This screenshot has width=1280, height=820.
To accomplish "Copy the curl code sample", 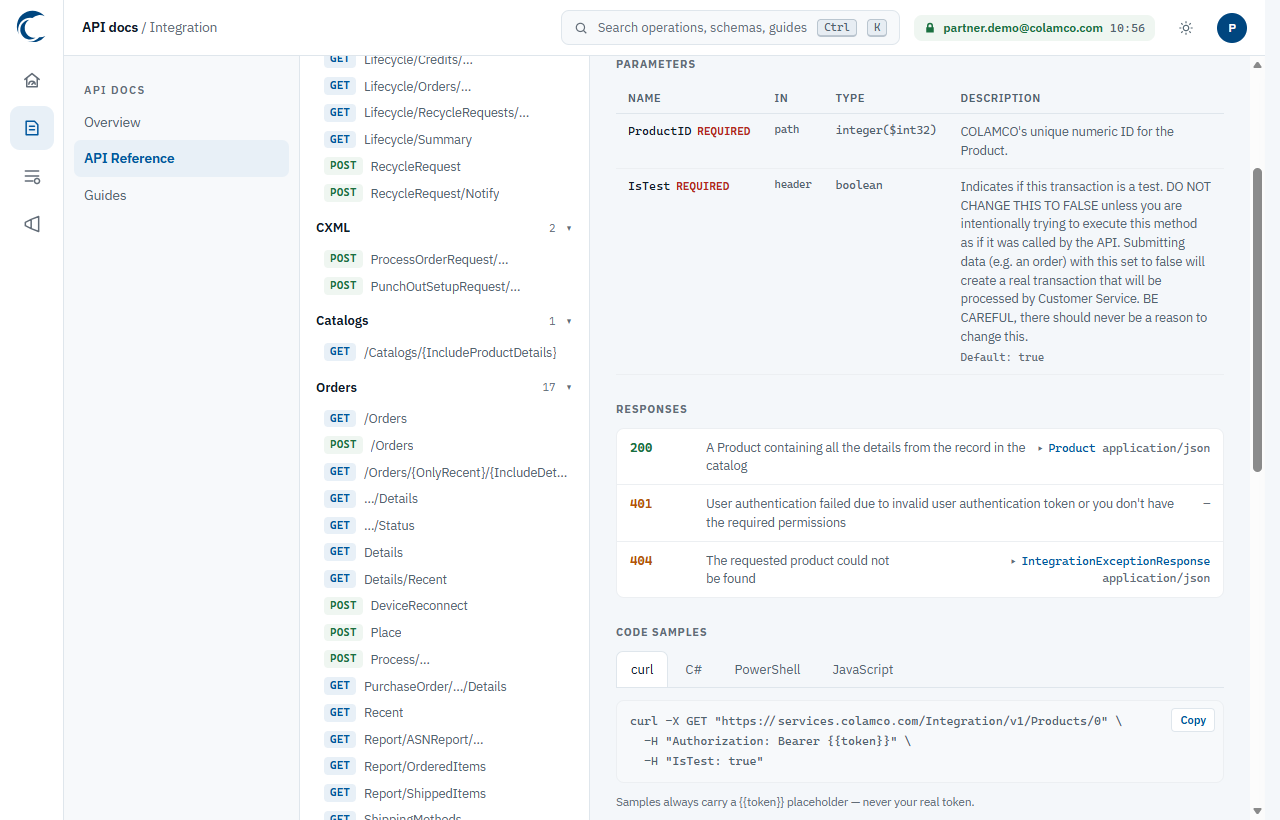I will (x=1193, y=720).
